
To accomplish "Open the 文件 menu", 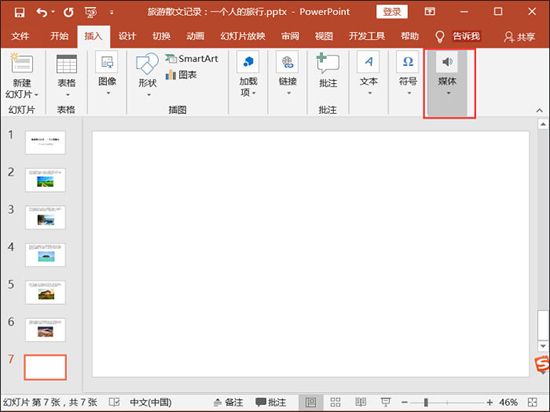I will tap(20, 36).
